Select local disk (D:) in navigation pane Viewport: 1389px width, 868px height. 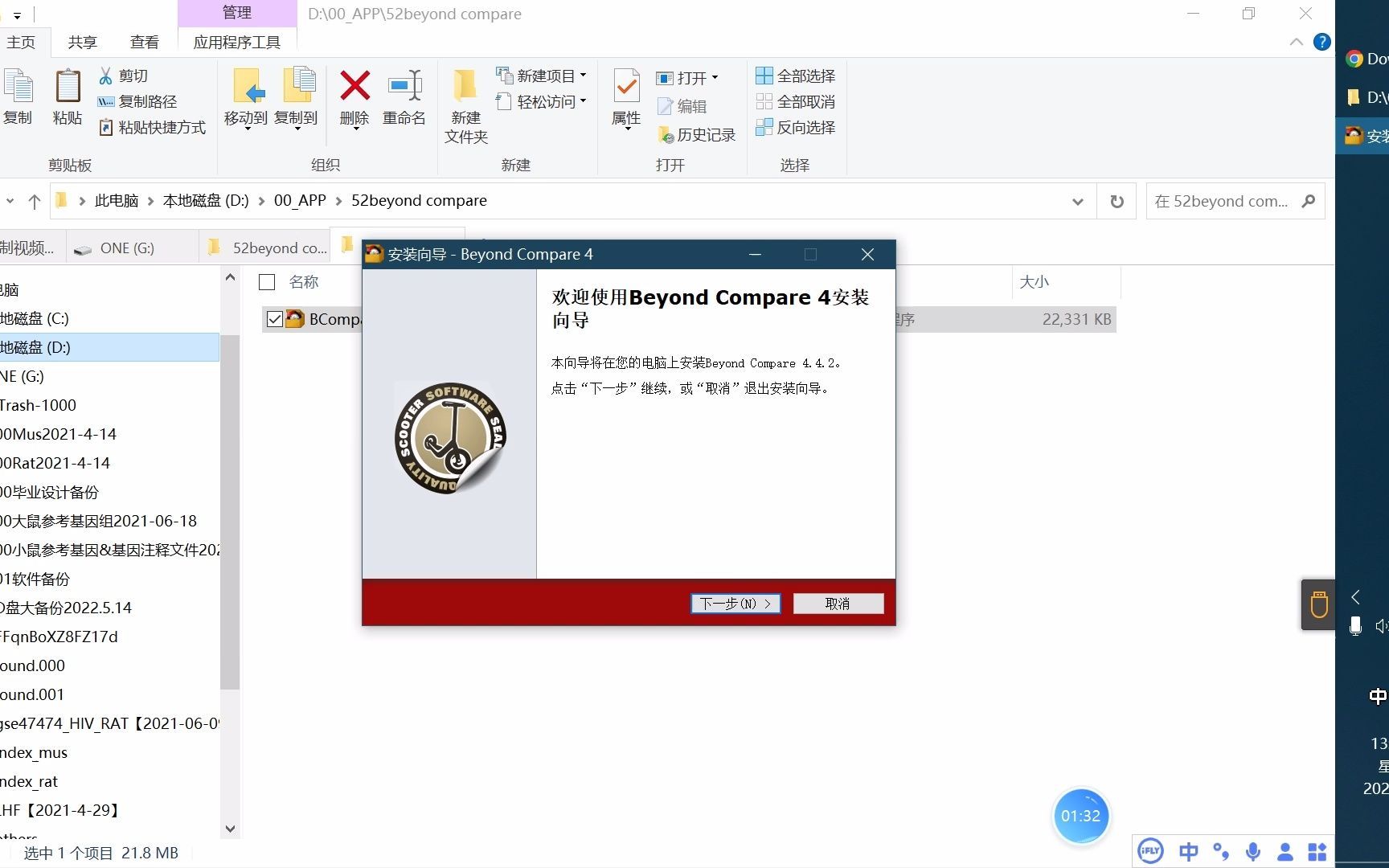click(109, 347)
